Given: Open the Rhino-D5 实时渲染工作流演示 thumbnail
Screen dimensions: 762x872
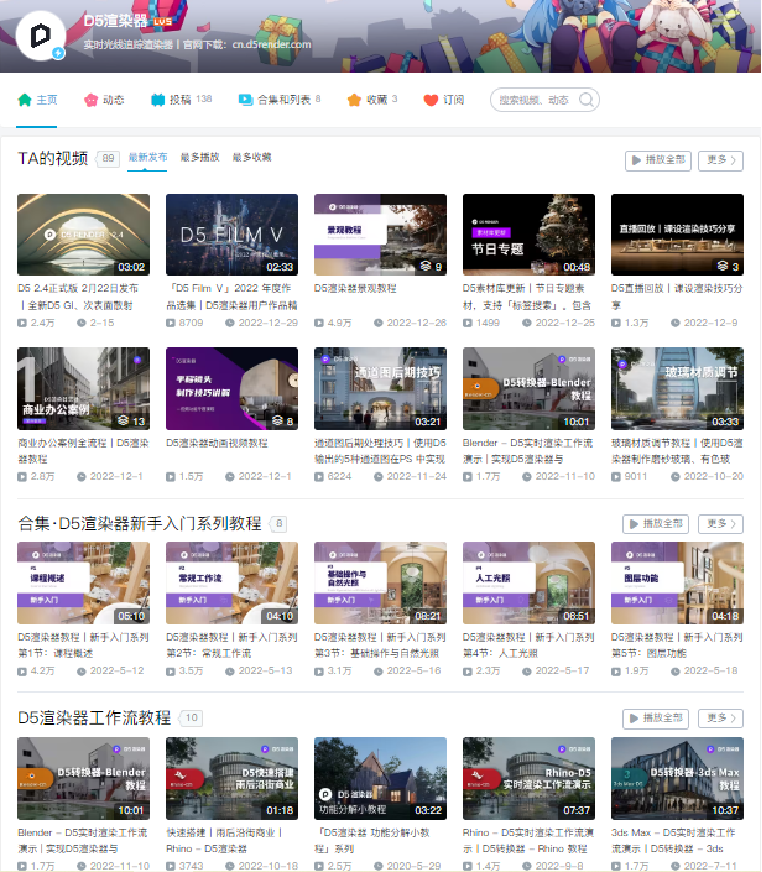Looking at the screenshot, I should [x=529, y=779].
